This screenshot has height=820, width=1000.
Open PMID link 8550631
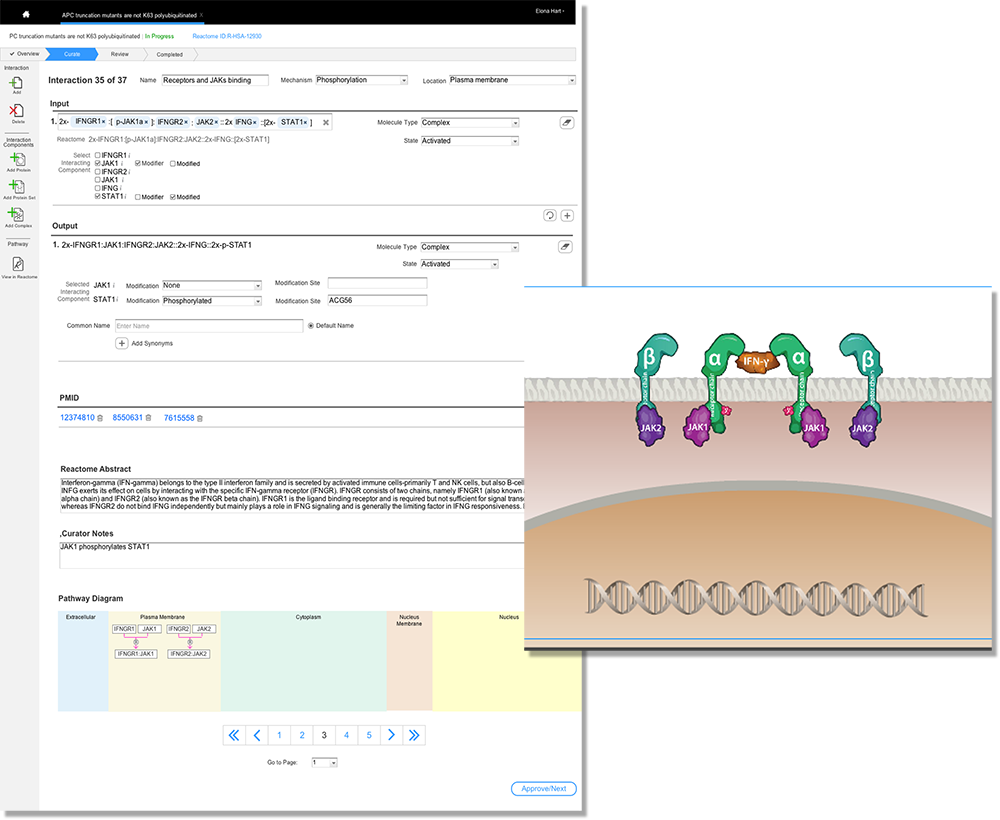tap(127, 418)
